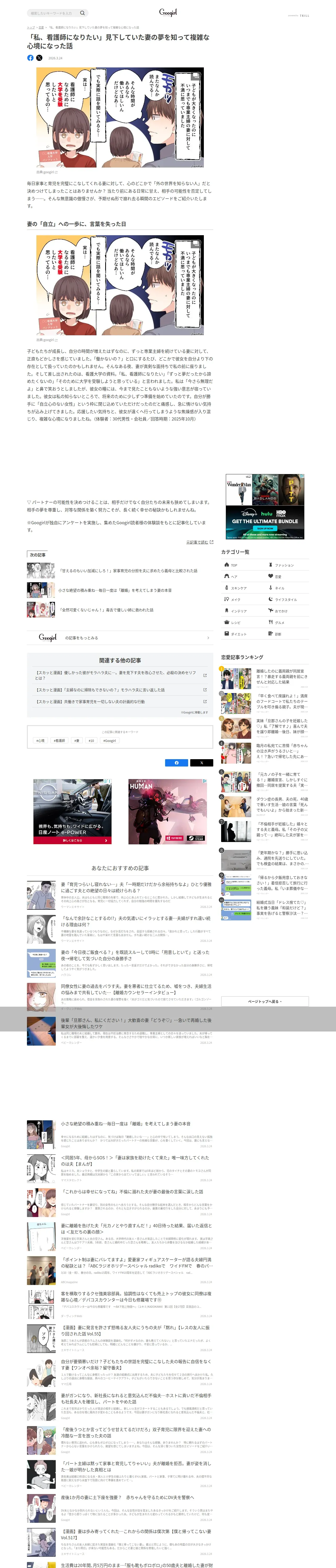Click the Googirl logo at page top
The width and height of the screenshot is (336, 1568).
click(168, 12)
